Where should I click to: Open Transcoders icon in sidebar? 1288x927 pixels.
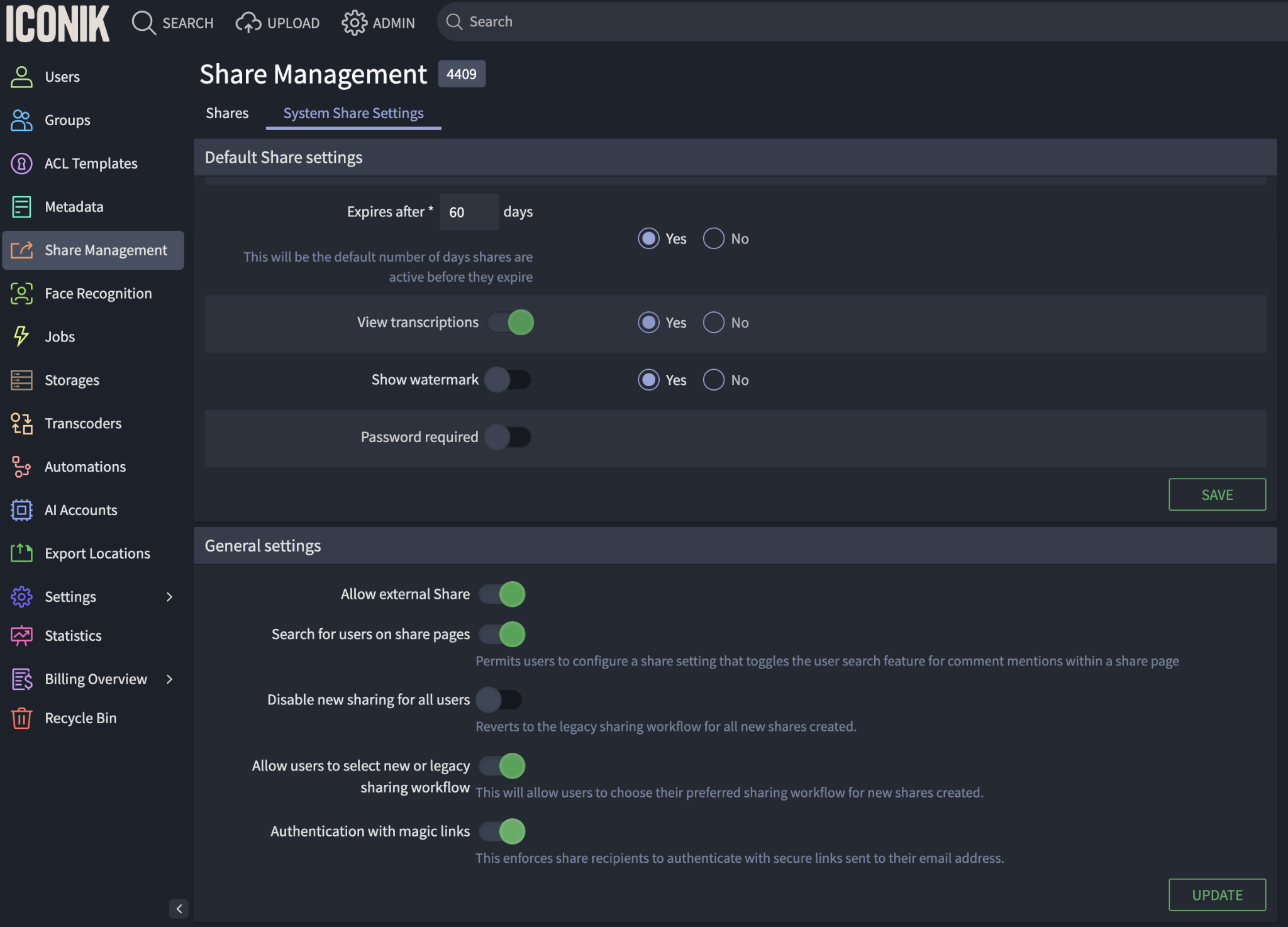21,423
